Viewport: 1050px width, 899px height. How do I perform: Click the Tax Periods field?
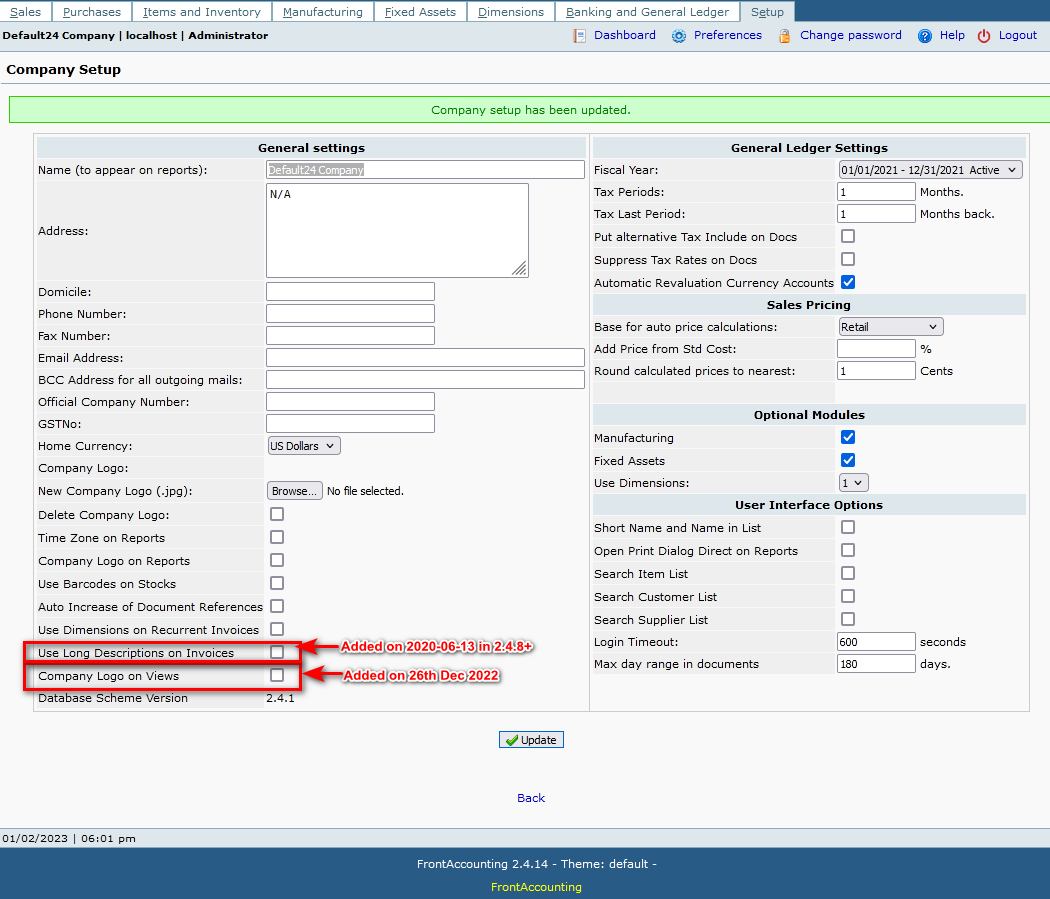(x=876, y=192)
